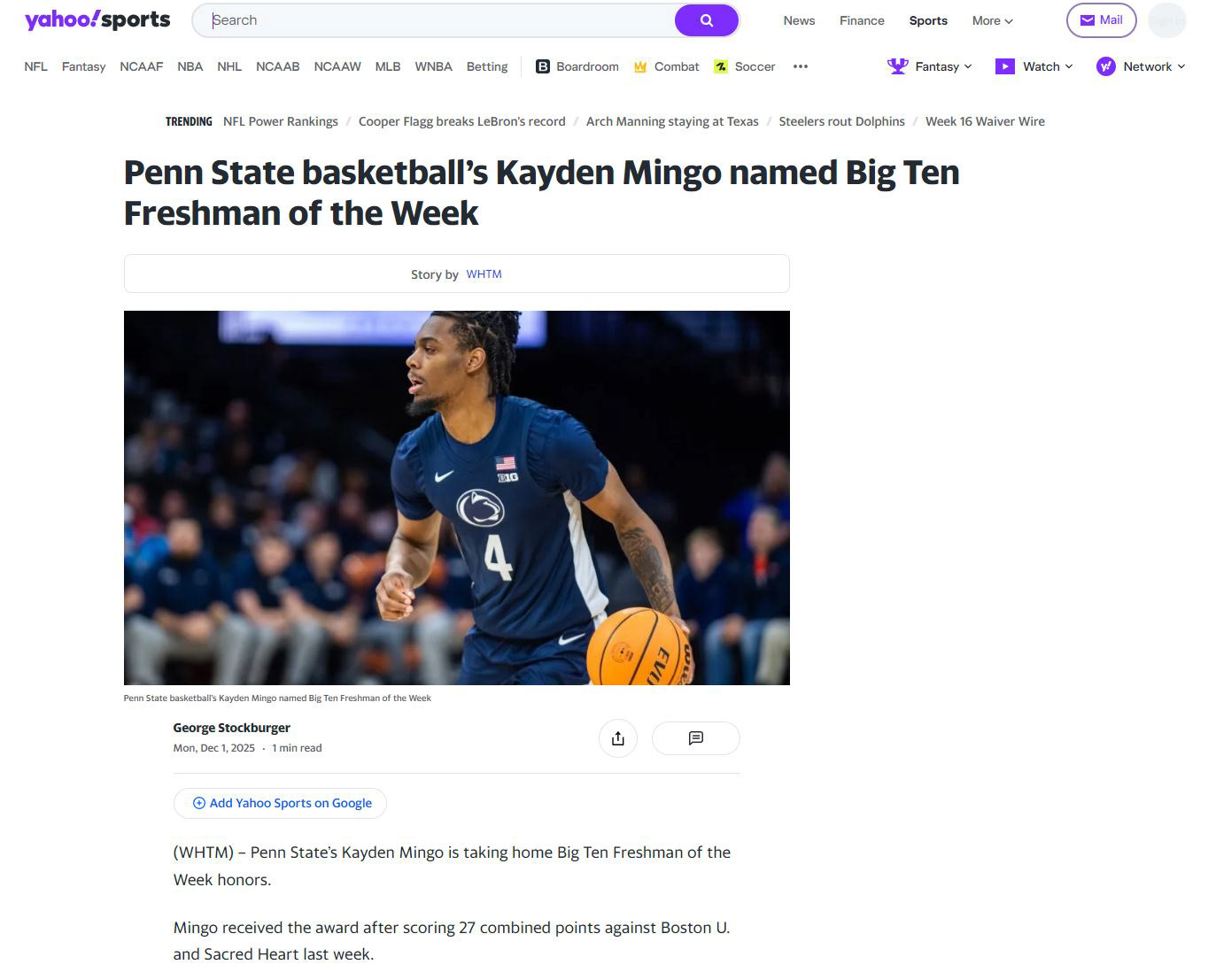Screen dimensions: 1208x980
Task: Click the purple search magnifier button
Action: pyautogui.click(x=706, y=20)
